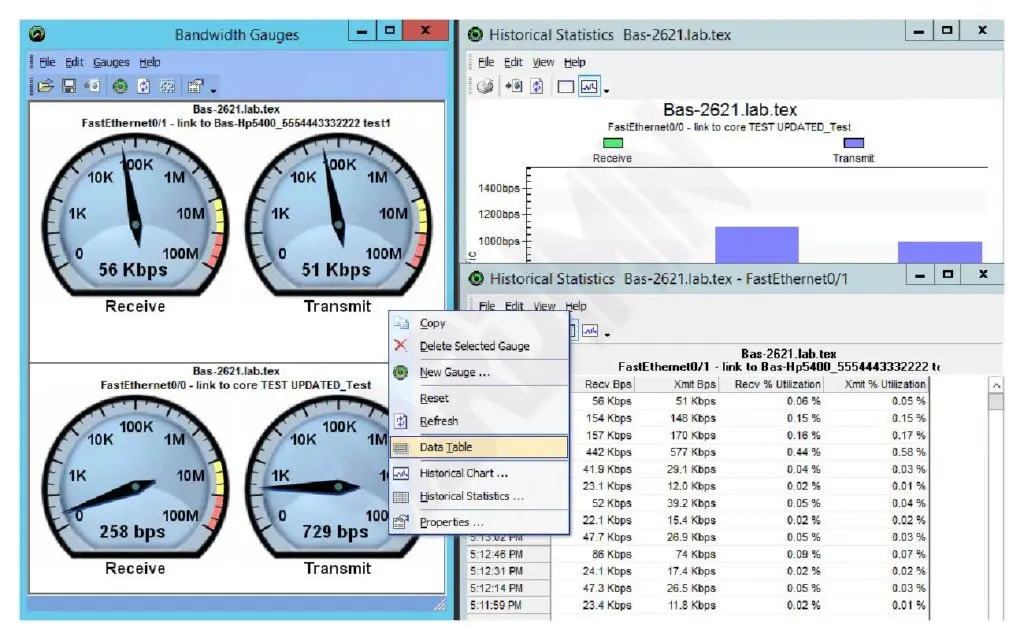Image resolution: width=1024 pixels, height=640 pixels.
Task: Expand the Bandwidth Gauges toolbar overflow arrow
Action: (214, 90)
